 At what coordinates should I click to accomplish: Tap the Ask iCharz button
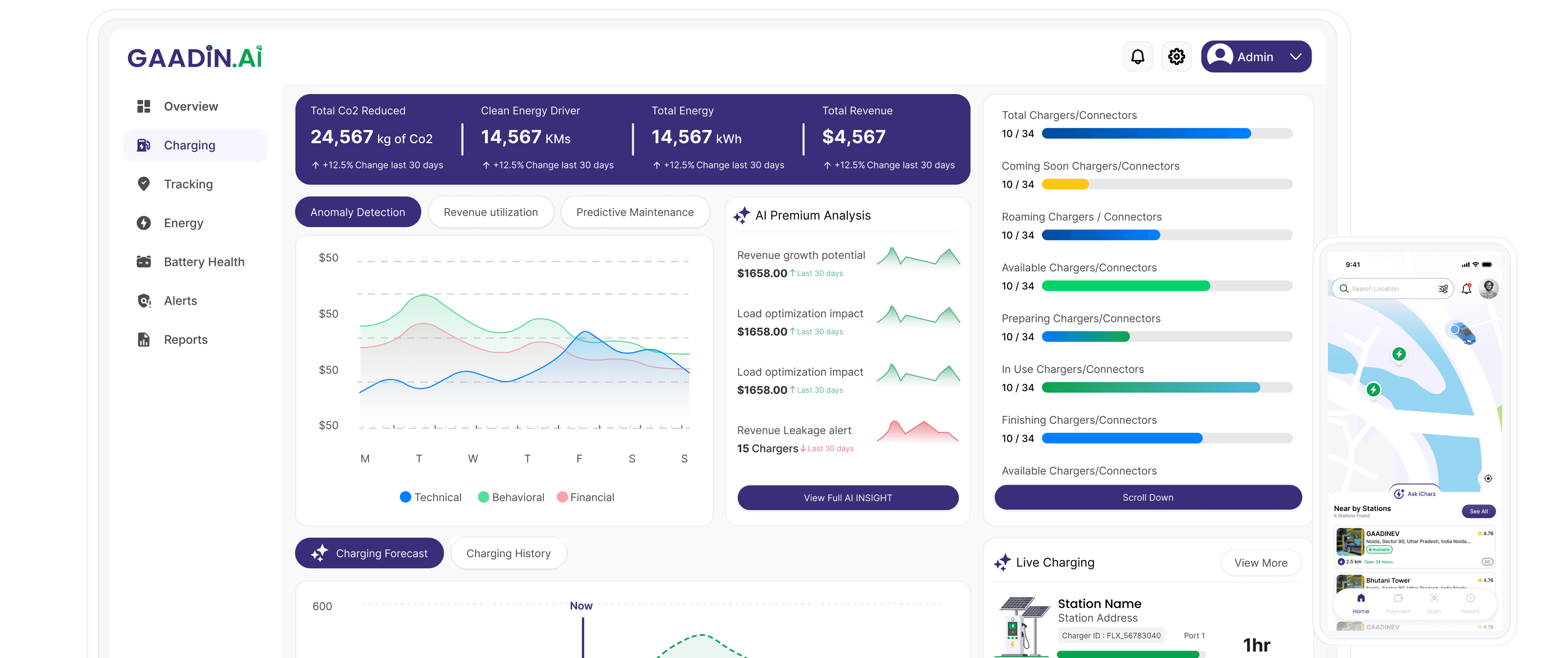click(x=1415, y=494)
